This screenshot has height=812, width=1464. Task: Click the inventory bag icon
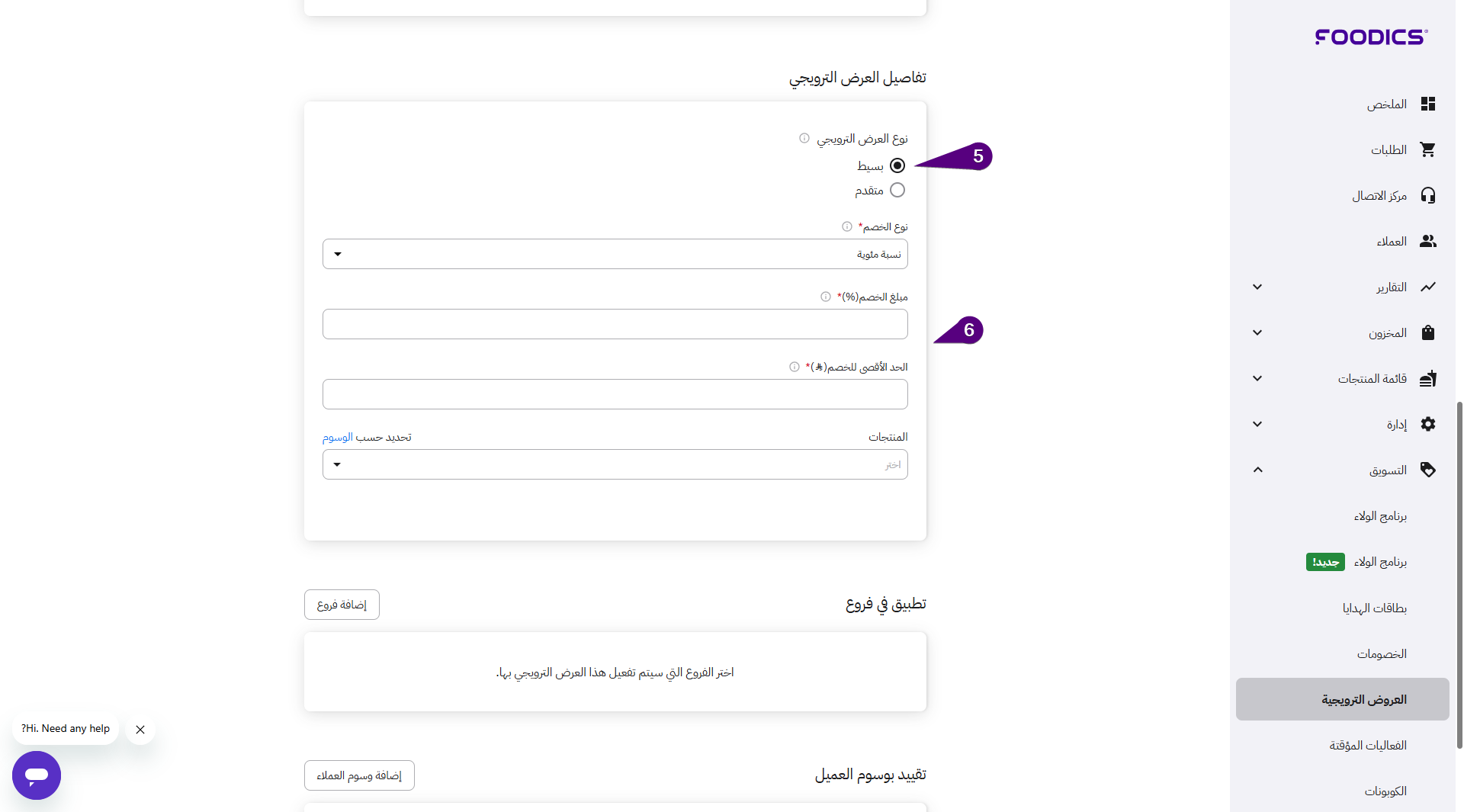(1427, 333)
